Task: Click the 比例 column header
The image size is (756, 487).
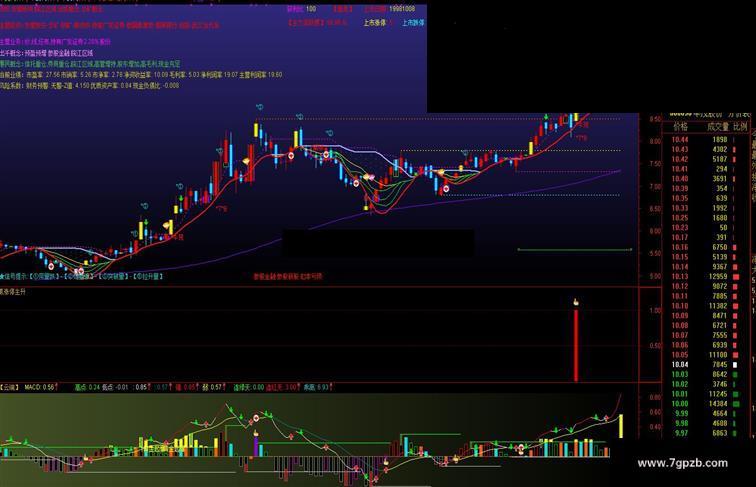Action: click(x=740, y=126)
